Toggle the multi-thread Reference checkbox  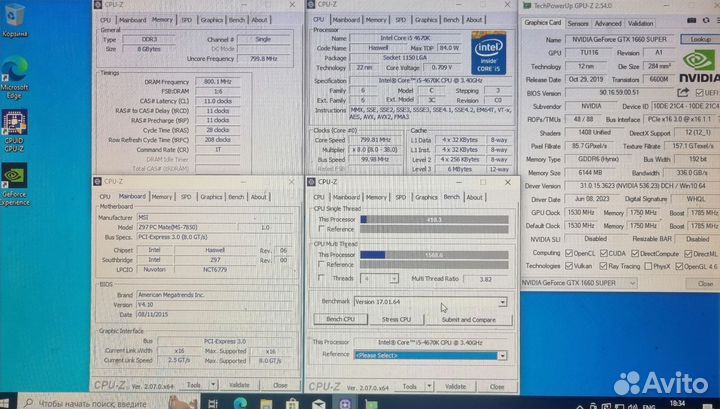321,264
